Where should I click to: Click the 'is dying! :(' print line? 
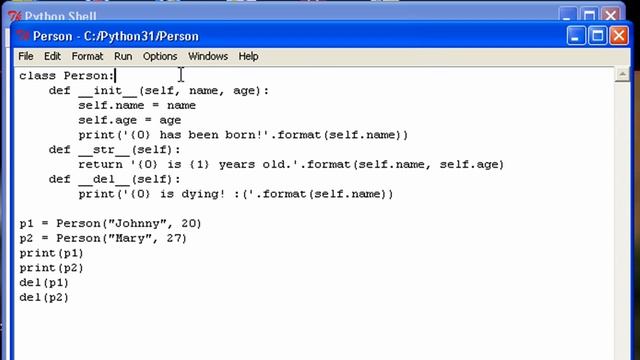[x=236, y=194]
